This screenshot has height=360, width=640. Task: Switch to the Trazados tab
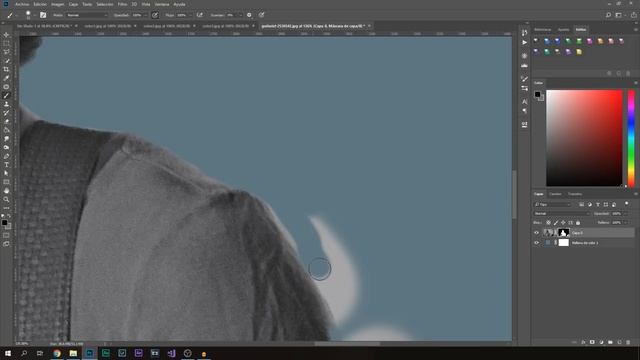coord(575,194)
